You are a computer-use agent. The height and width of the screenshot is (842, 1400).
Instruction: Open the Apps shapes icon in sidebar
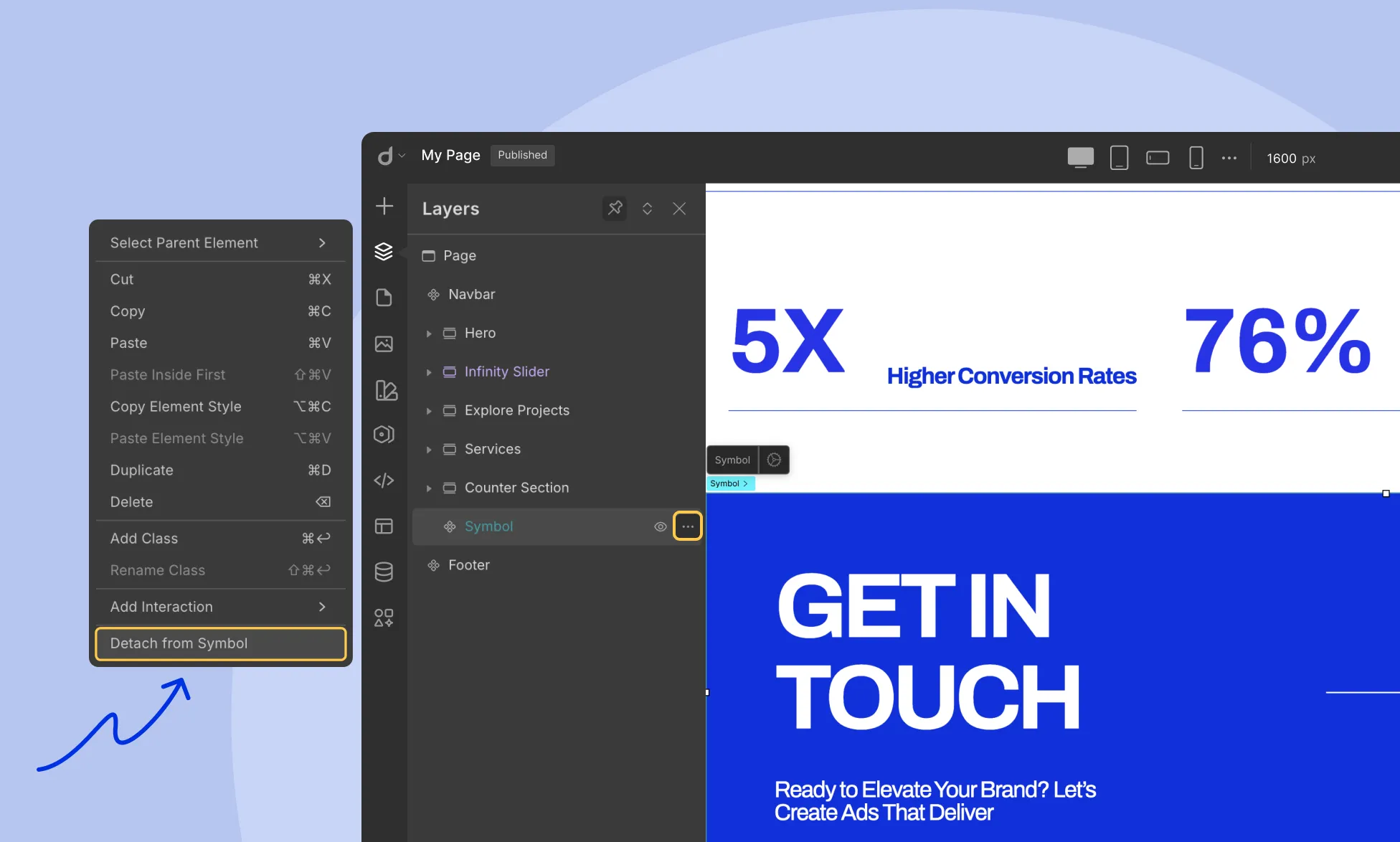(x=384, y=618)
